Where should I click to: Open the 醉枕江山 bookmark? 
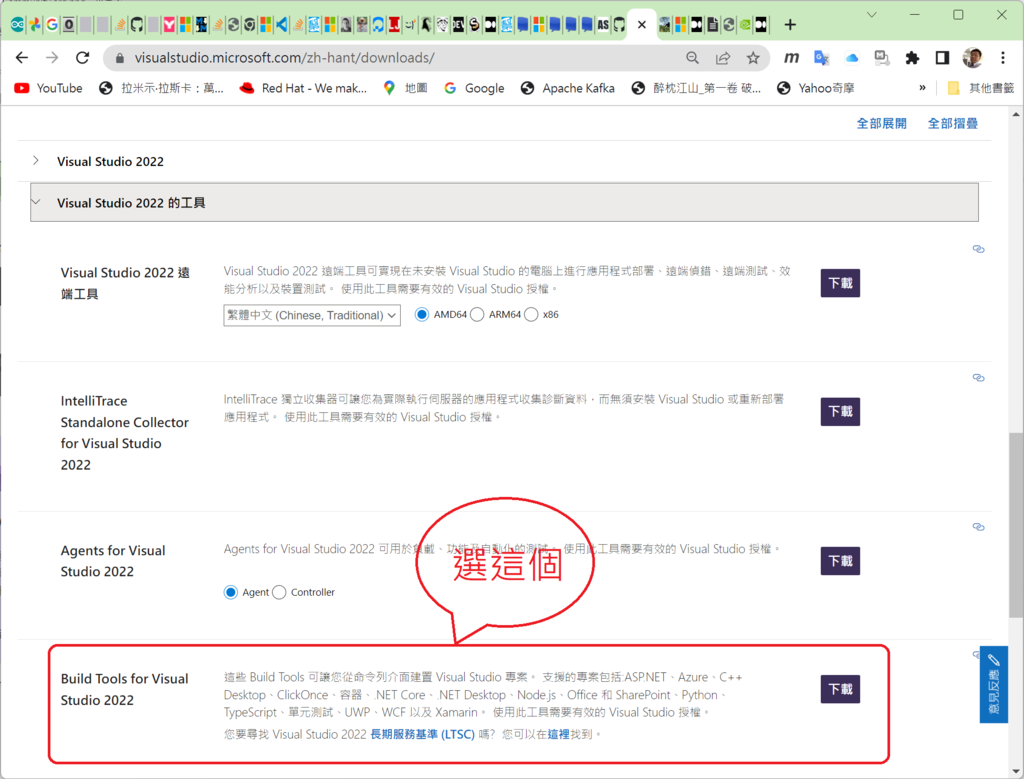[696, 88]
